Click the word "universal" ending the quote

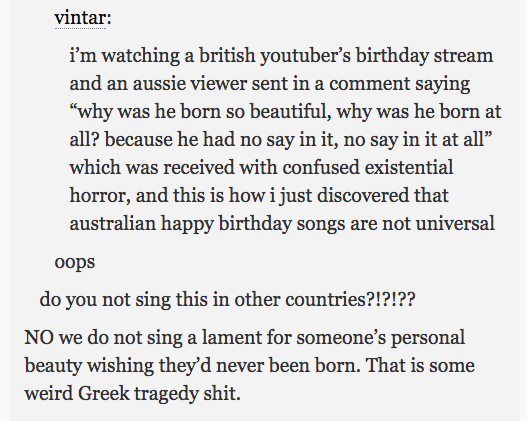(x=455, y=223)
